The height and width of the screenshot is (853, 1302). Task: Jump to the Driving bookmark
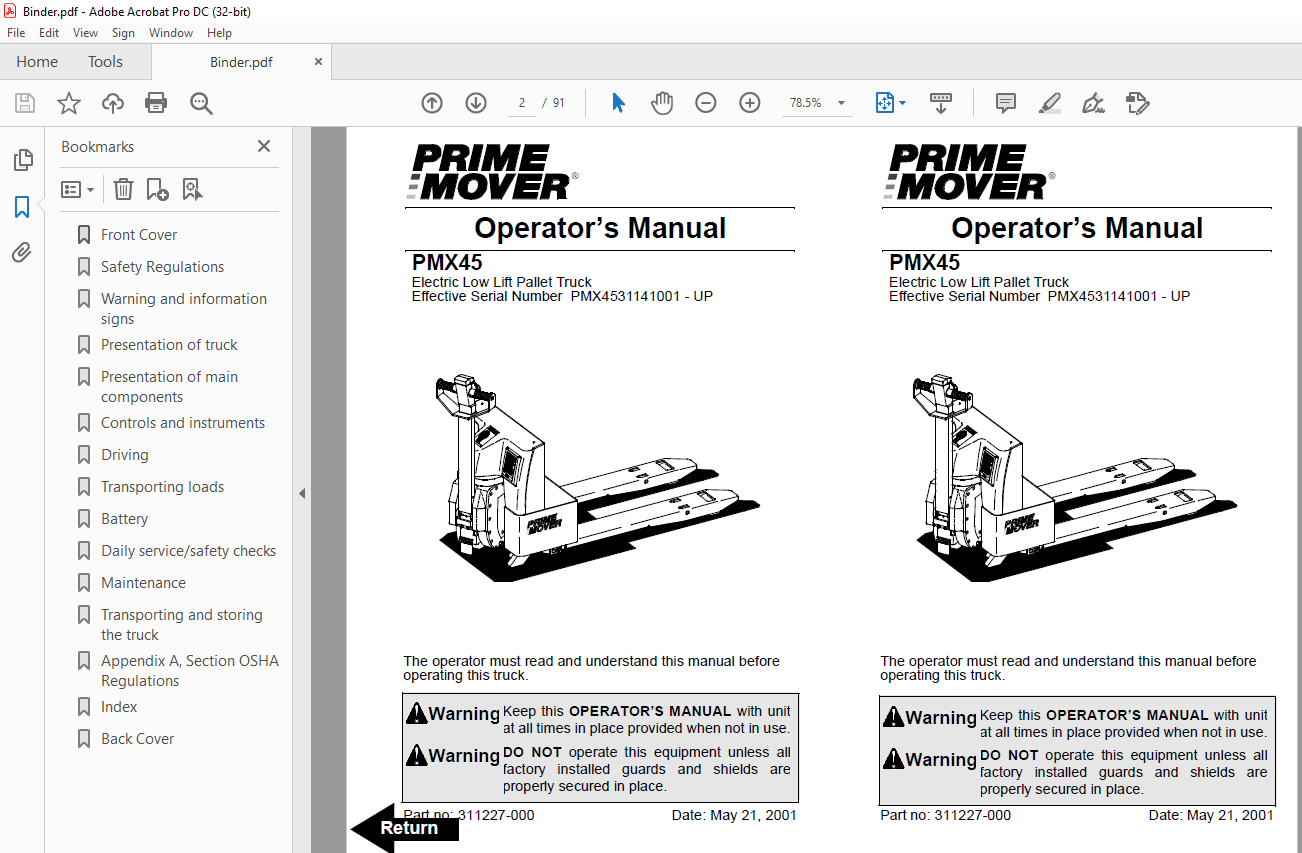(124, 455)
